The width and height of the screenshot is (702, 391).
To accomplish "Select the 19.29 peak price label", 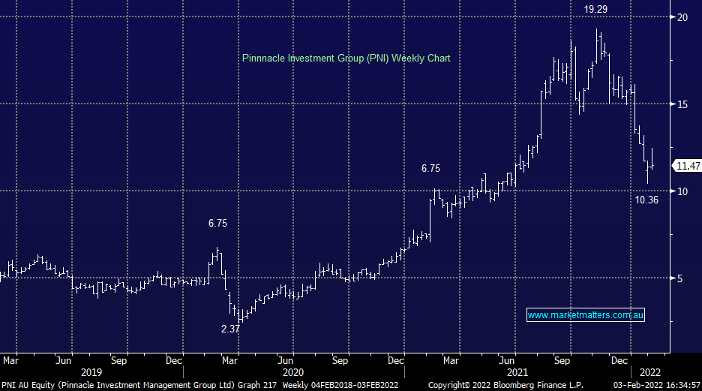I will 595,9.
